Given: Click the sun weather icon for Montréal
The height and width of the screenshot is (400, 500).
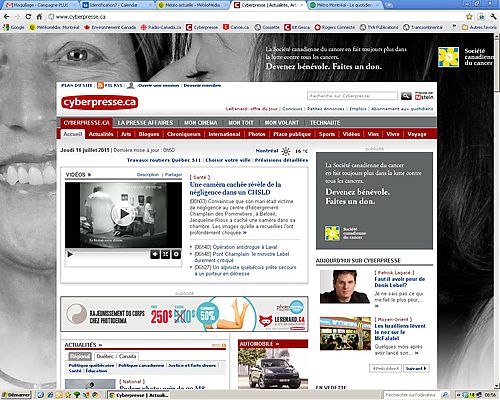Looking at the screenshot, I should 286,151.
